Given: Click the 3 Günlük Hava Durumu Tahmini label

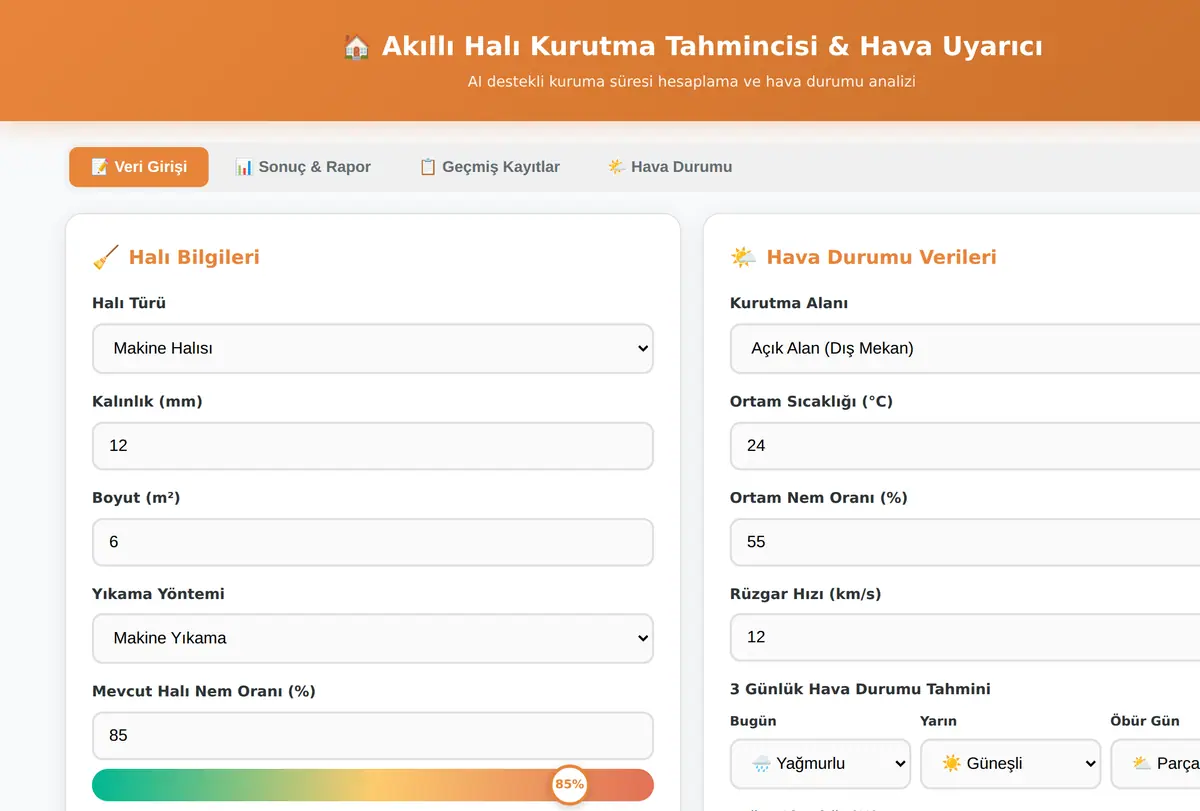Looking at the screenshot, I should pyautogui.click(x=860, y=689).
